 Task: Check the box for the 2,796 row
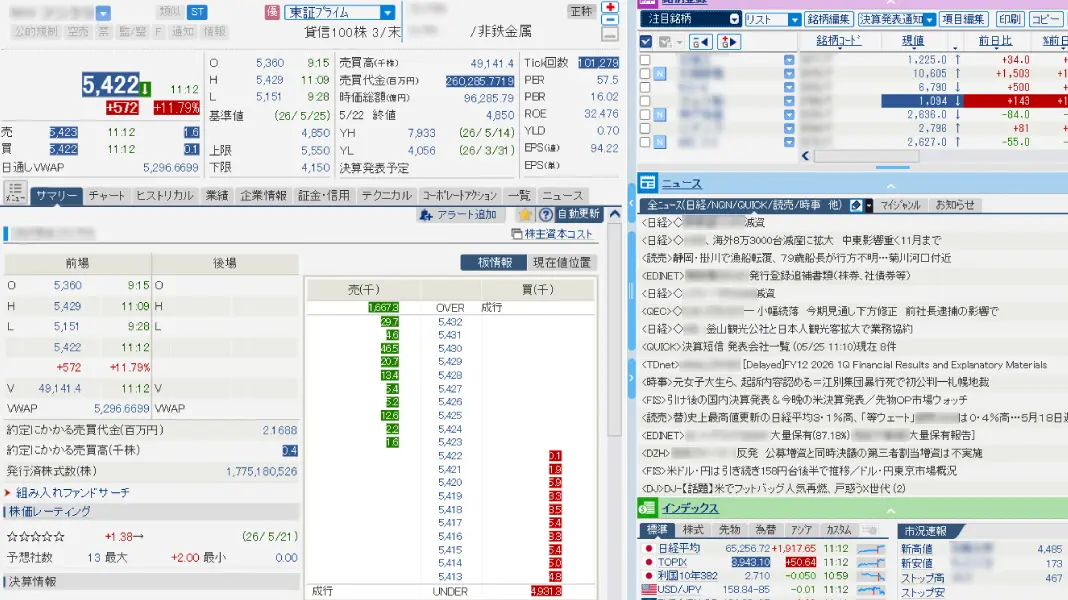(x=645, y=128)
